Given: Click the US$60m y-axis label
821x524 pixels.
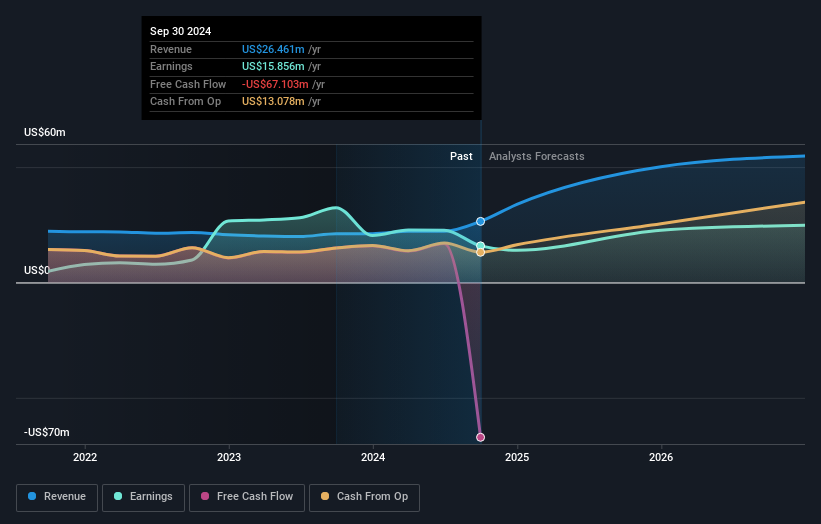Looking at the screenshot, I should 45,132.
